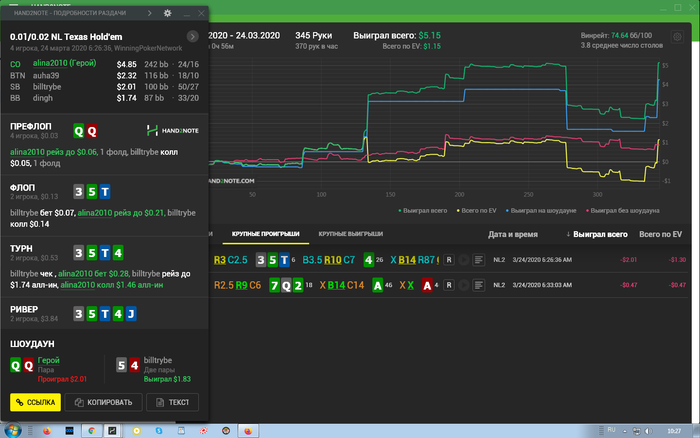Viewport: 700px width, 438px height.
Task: Click play icon for 6:33:03 hand
Action: coord(464,285)
